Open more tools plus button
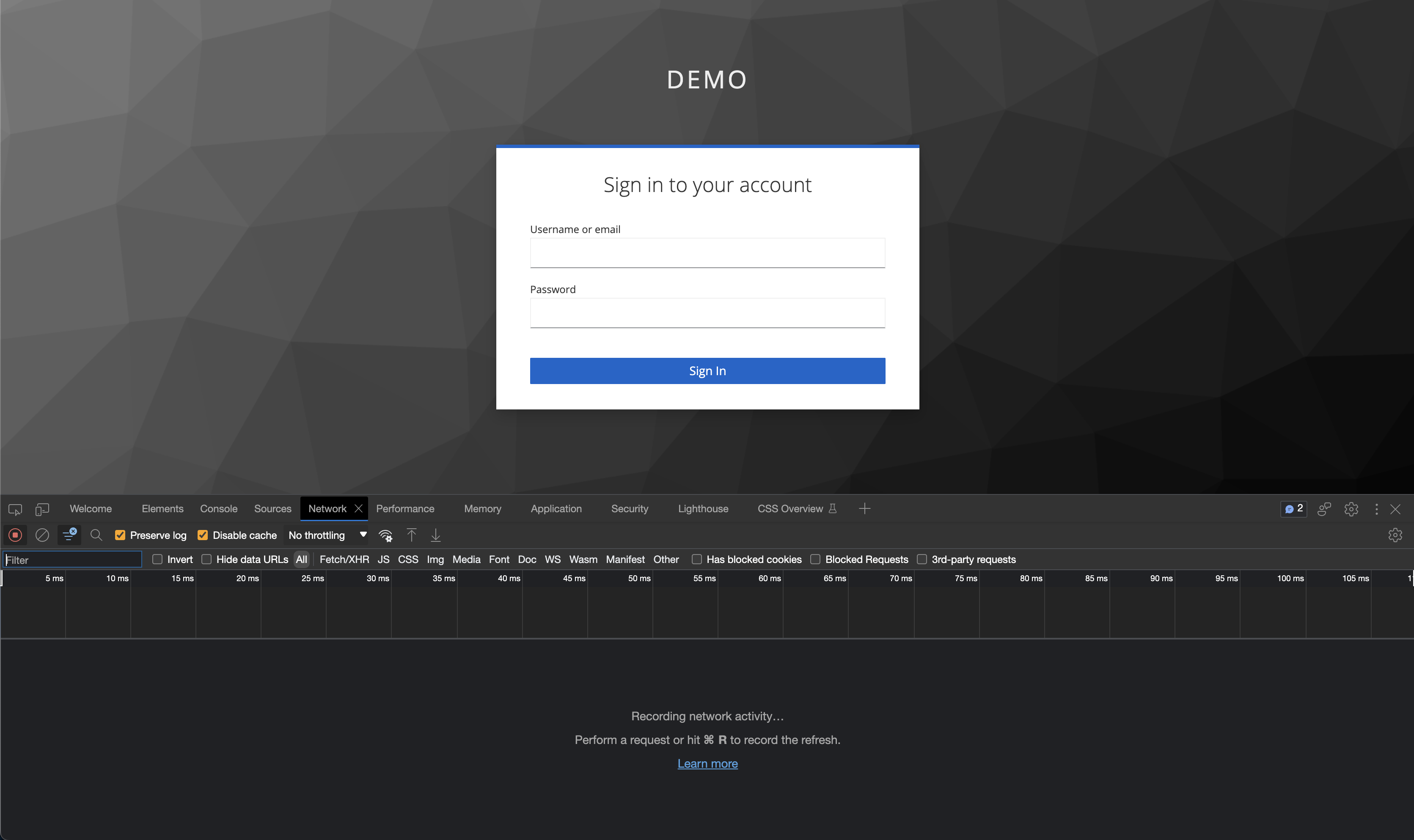The height and width of the screenshot is (840, 1414). click(864, 509)
